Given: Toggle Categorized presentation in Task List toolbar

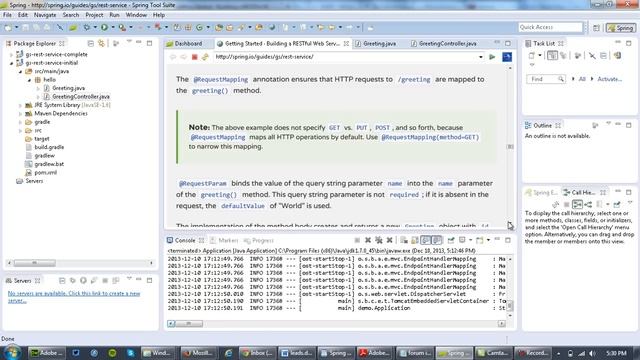Looking at the screenshot, I should click(552, 55).
